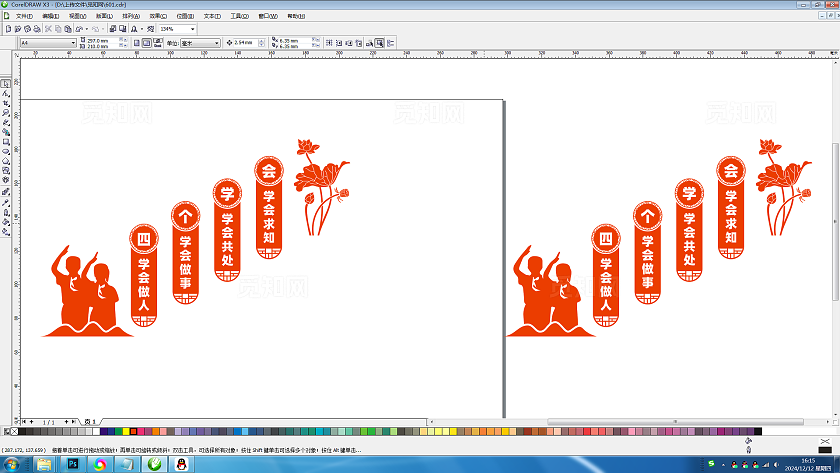The height and width of the screenshot is (473, 840).
Task: Open the zoom level 134% dropdown
Action: pos(190,29)
